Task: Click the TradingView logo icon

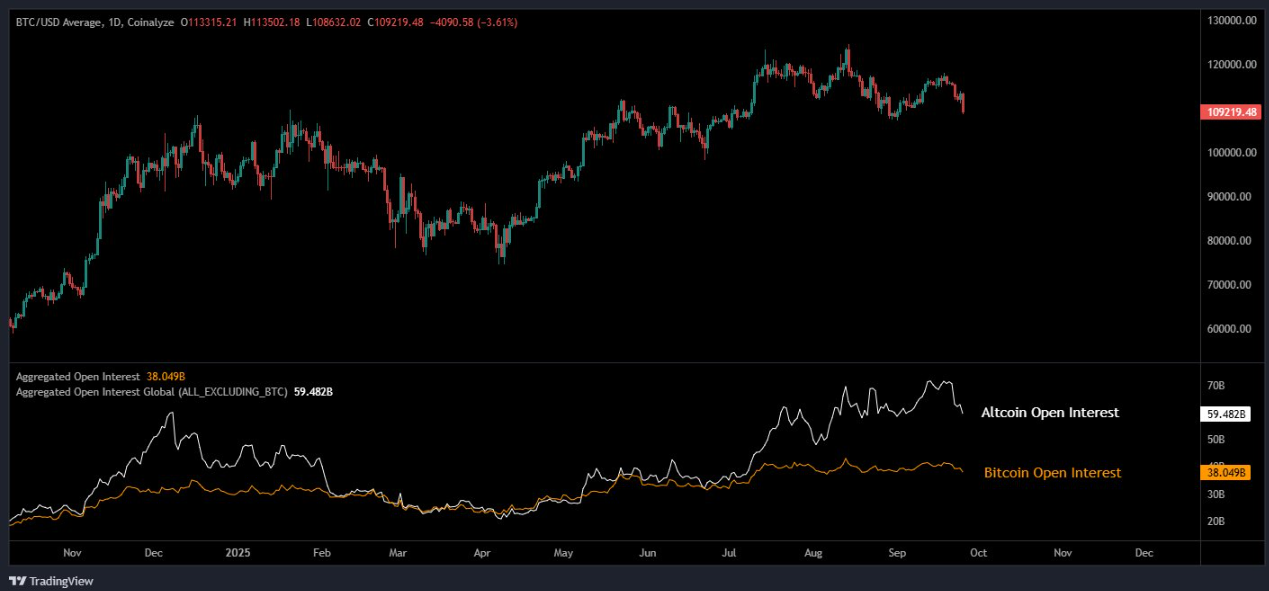Action: tap(17, 581)
